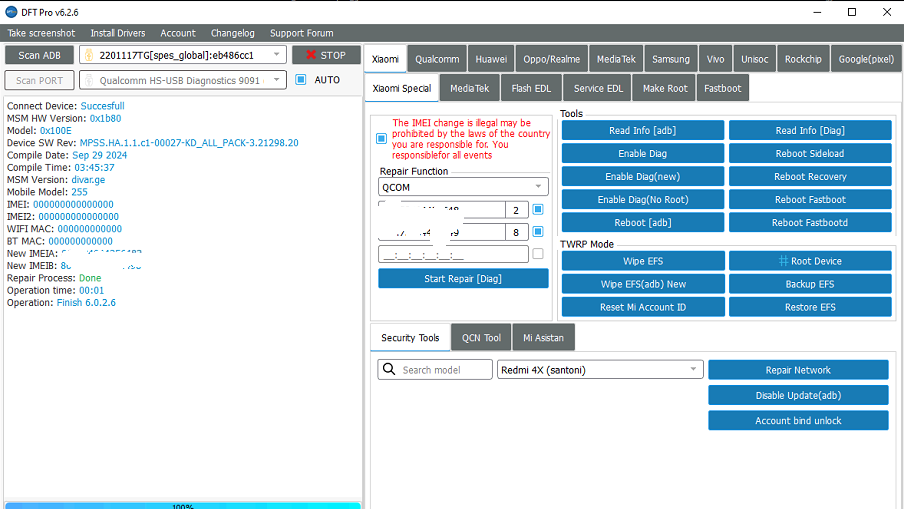Toggle the AUTO checkbox
Screen dimensions: 904x509
click(x=301, y=80)
